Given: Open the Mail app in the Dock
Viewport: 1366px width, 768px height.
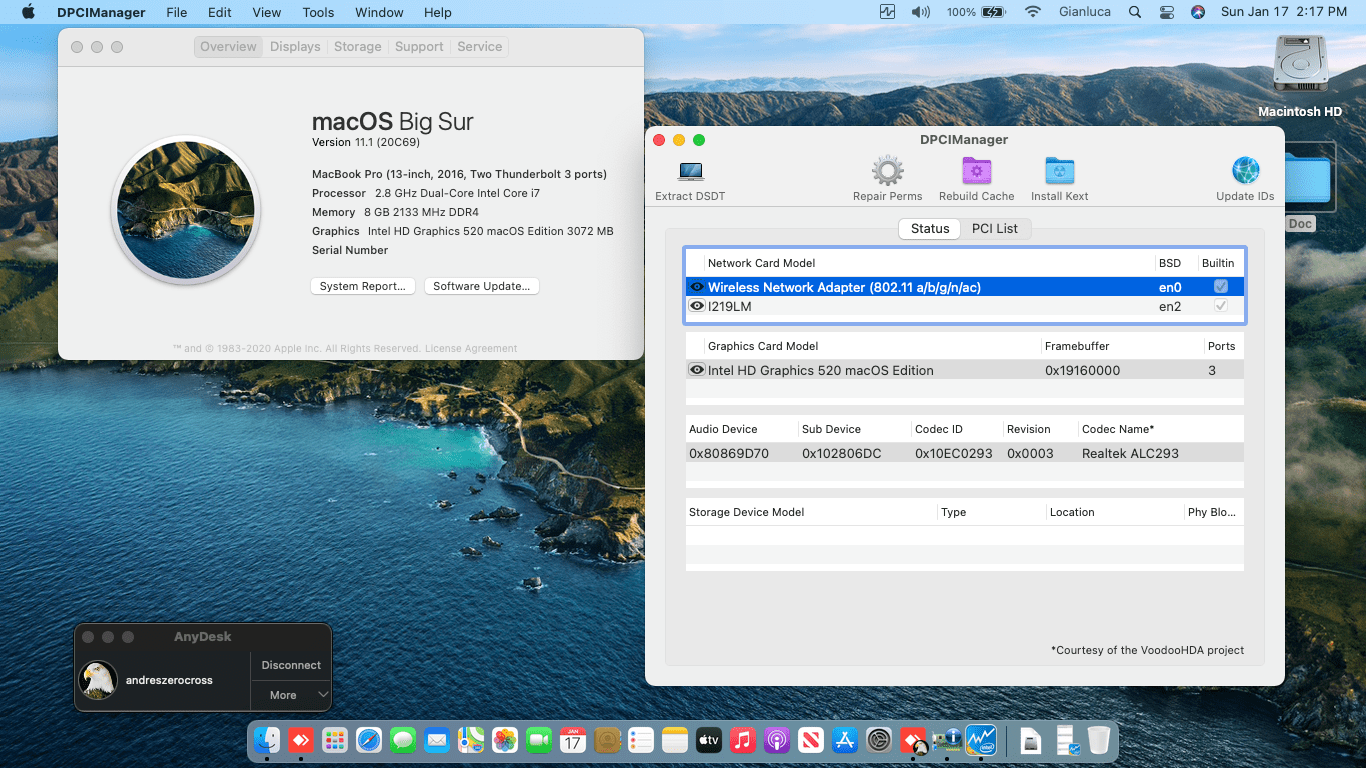Looking at the screenshot, I should click(436, 740).
